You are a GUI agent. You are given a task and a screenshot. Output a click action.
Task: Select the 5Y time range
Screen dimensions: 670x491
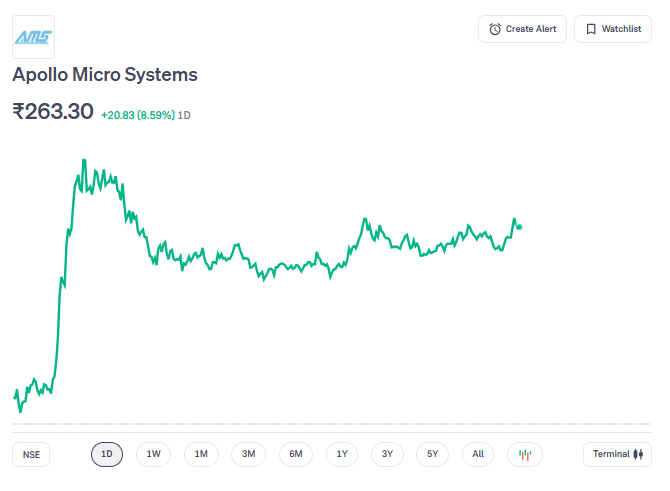pos(432,454)
